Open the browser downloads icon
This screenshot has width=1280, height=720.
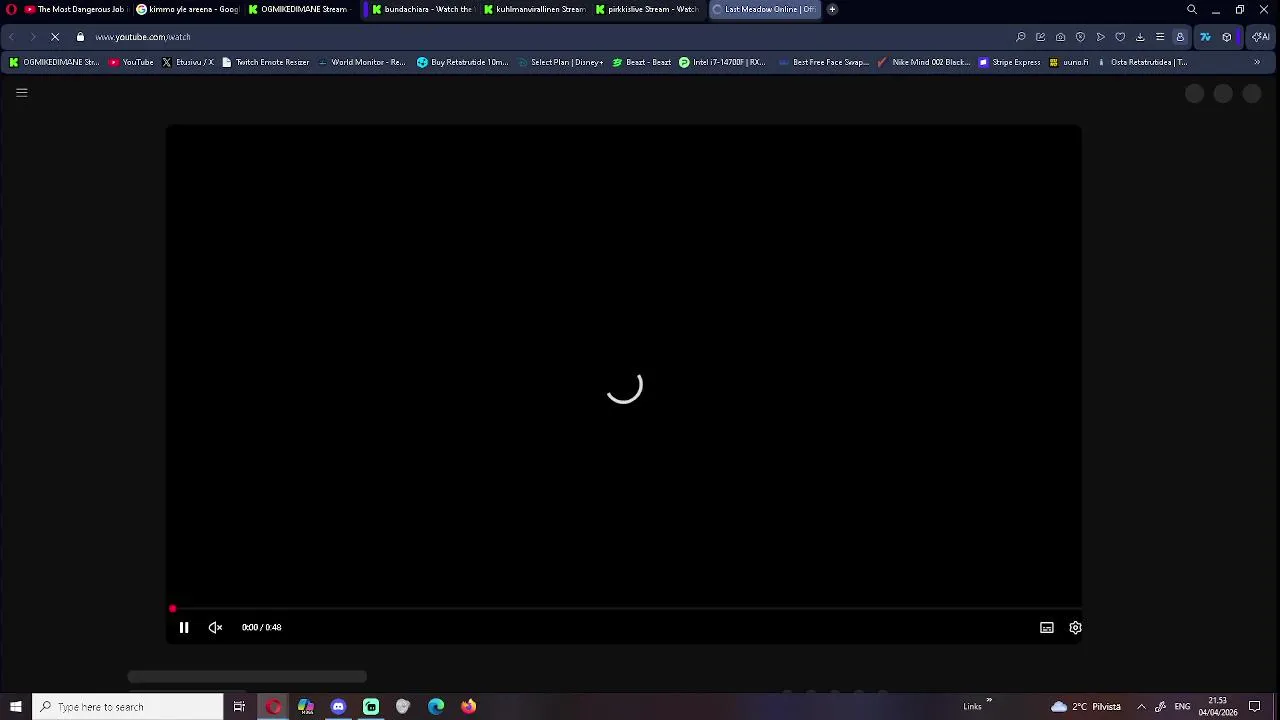pos(1140,37)
